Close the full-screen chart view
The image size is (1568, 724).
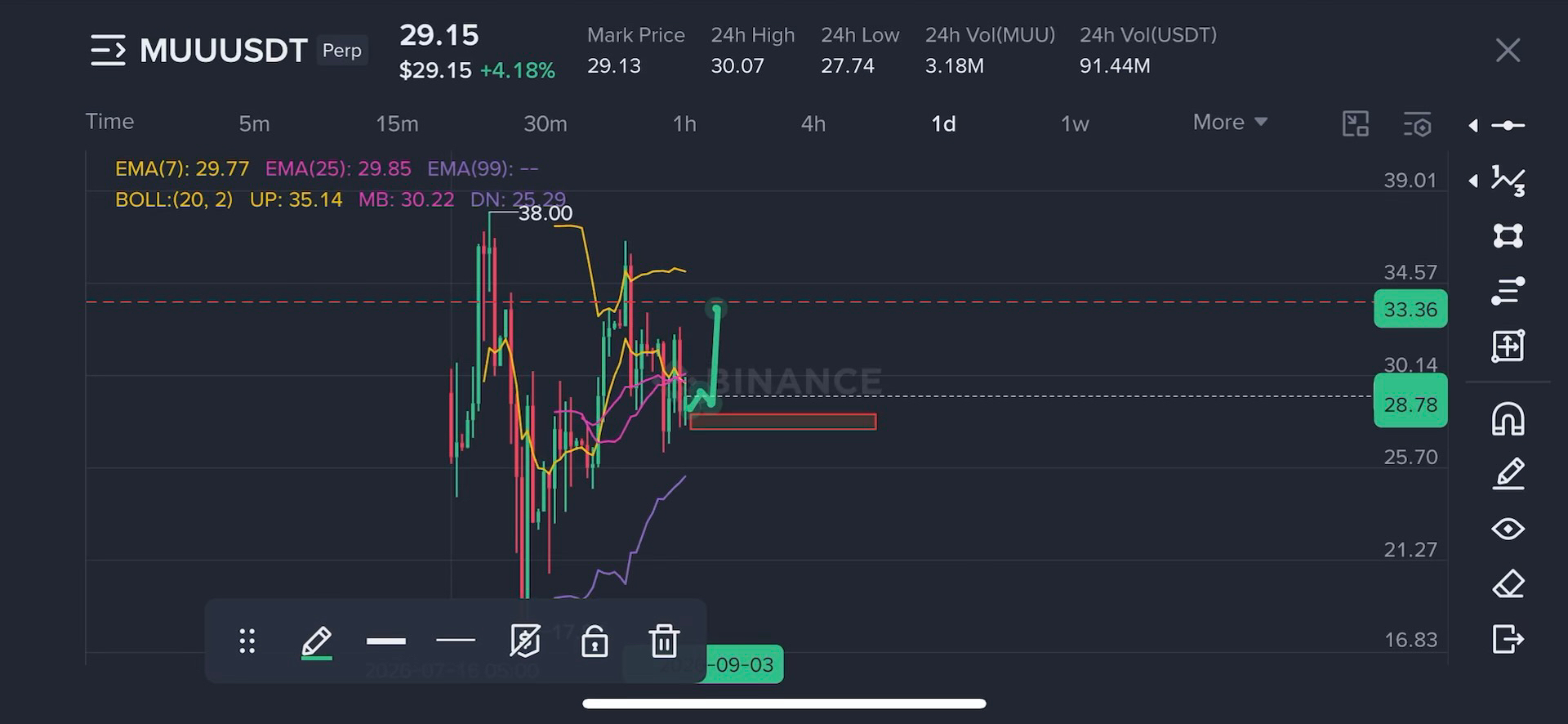(x=1508, y=51)
